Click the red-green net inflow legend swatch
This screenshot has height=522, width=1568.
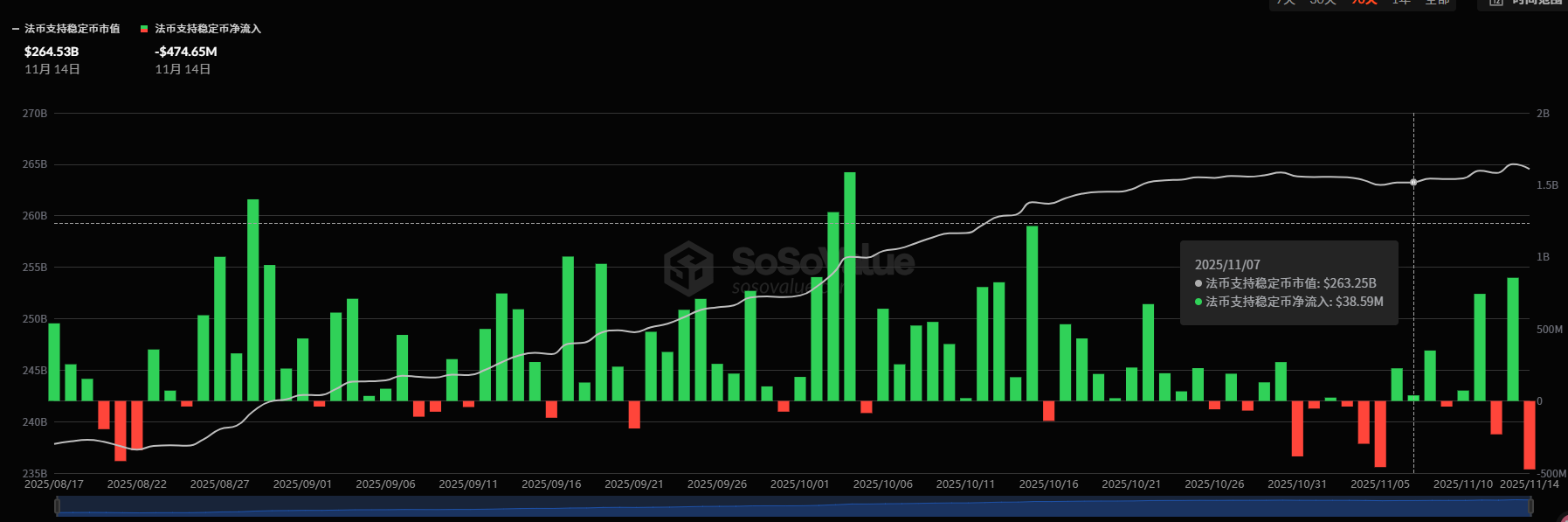click(x=144, y=29)
